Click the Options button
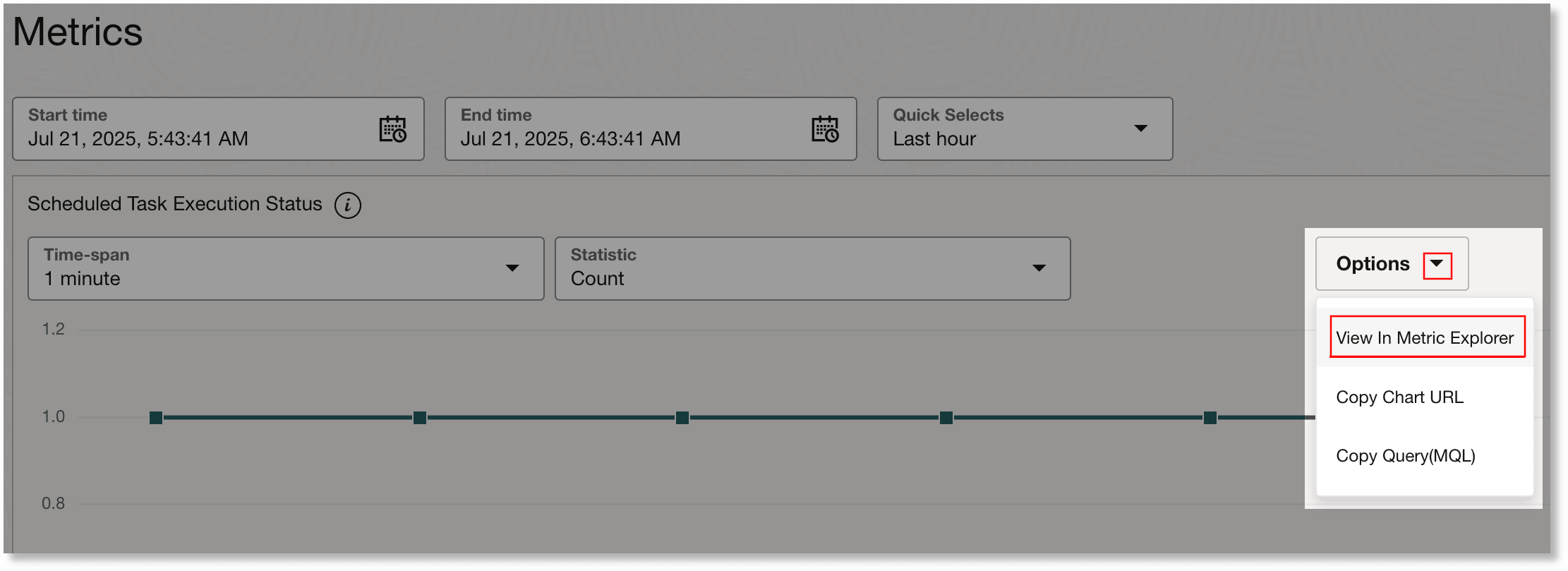Screen dimensions: 1568x571 (x=1372, y=263)
